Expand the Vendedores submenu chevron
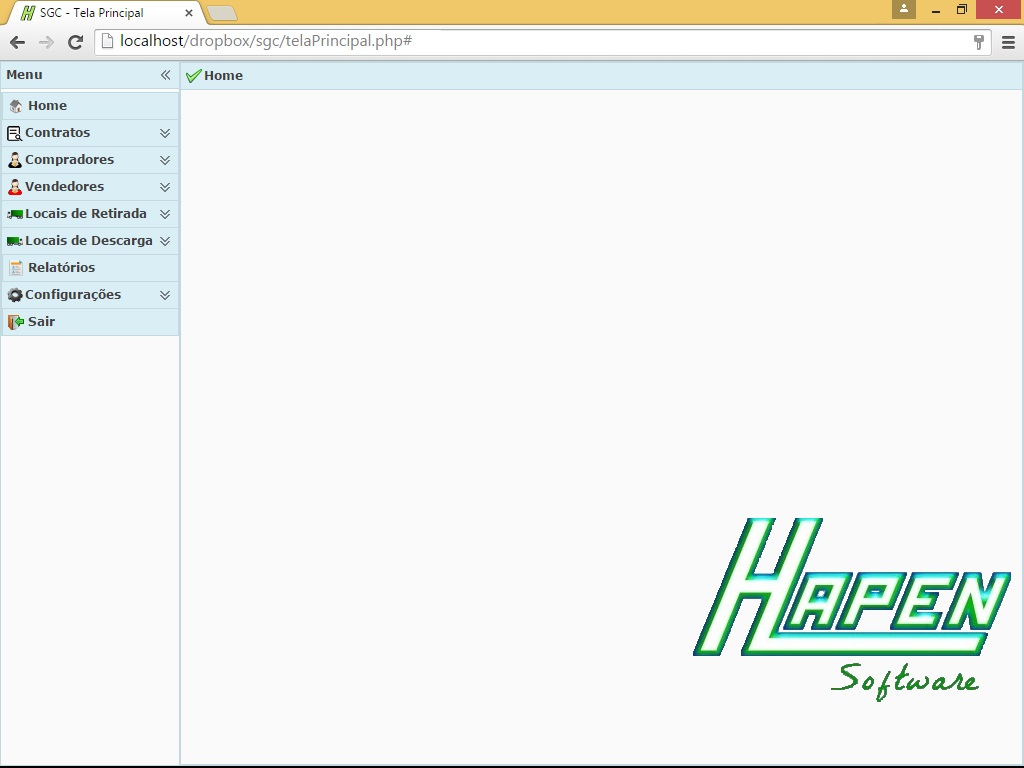Image resolution: width=1024 pixels, height=768 pixels. (x=165, y=187)
